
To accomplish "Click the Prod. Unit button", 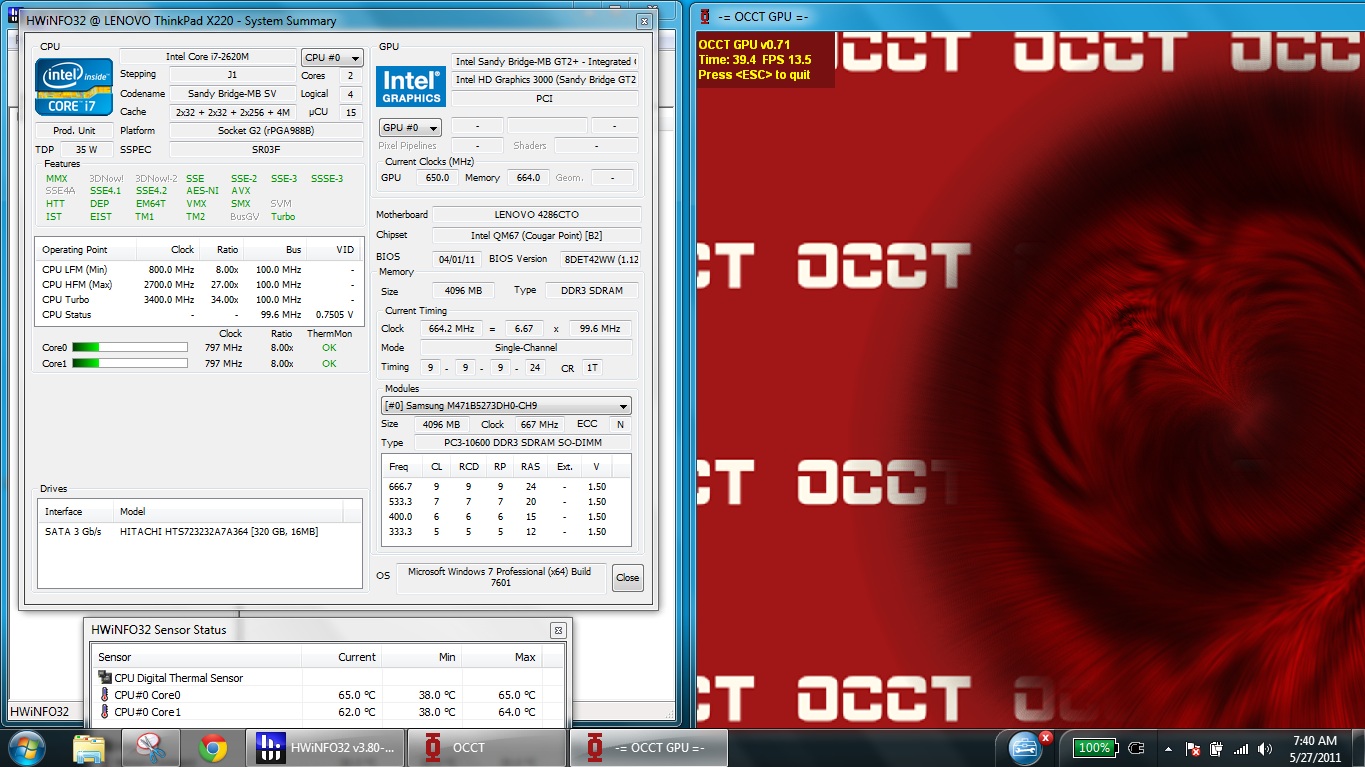I will coord(74,131).
